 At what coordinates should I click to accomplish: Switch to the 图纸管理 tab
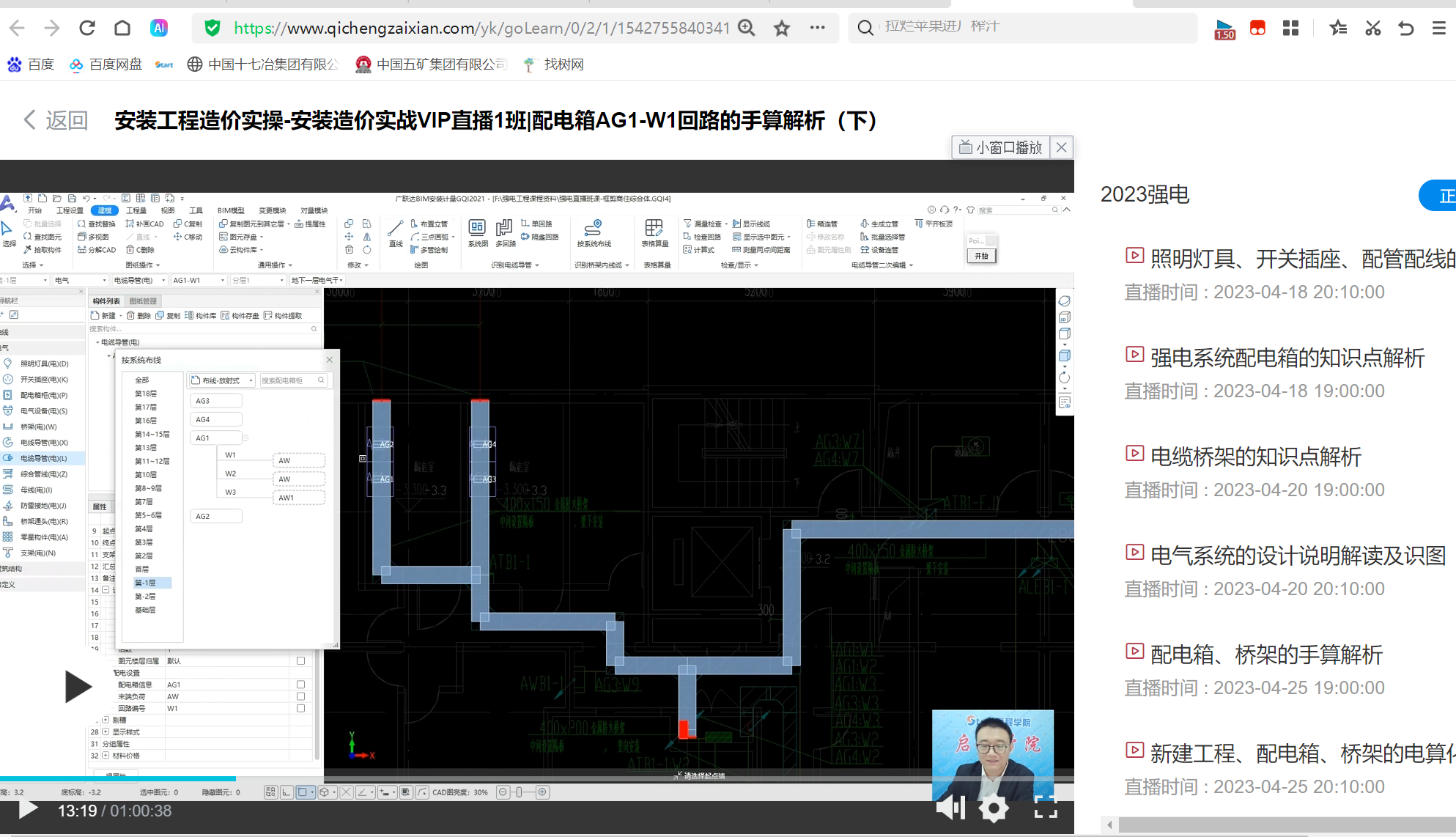[143, 301]
